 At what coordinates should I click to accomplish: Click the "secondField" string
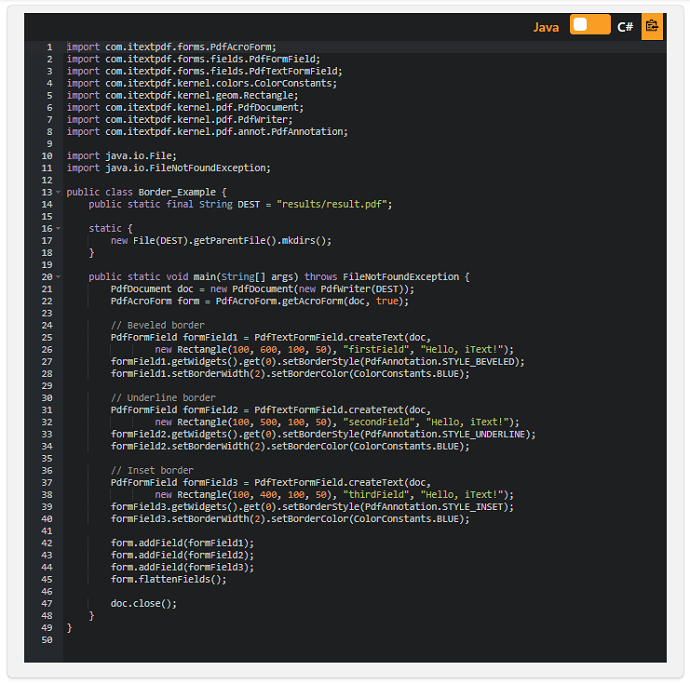click(x=378, y=422)
